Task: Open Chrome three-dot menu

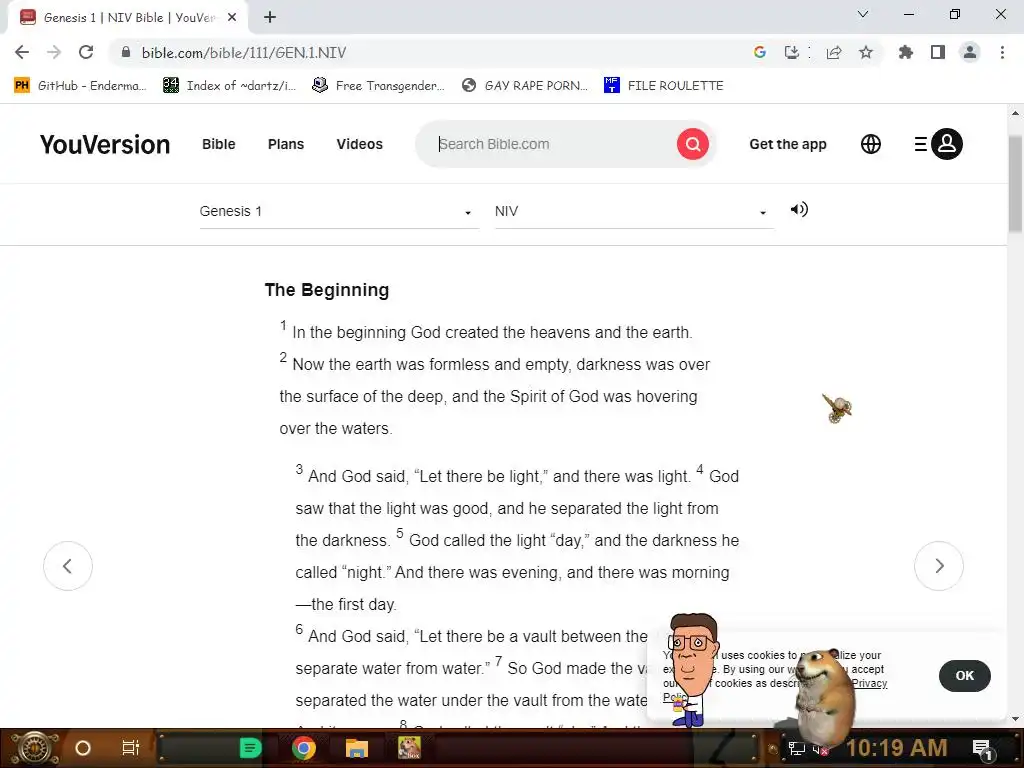Action: click(x=1002, y=52)
